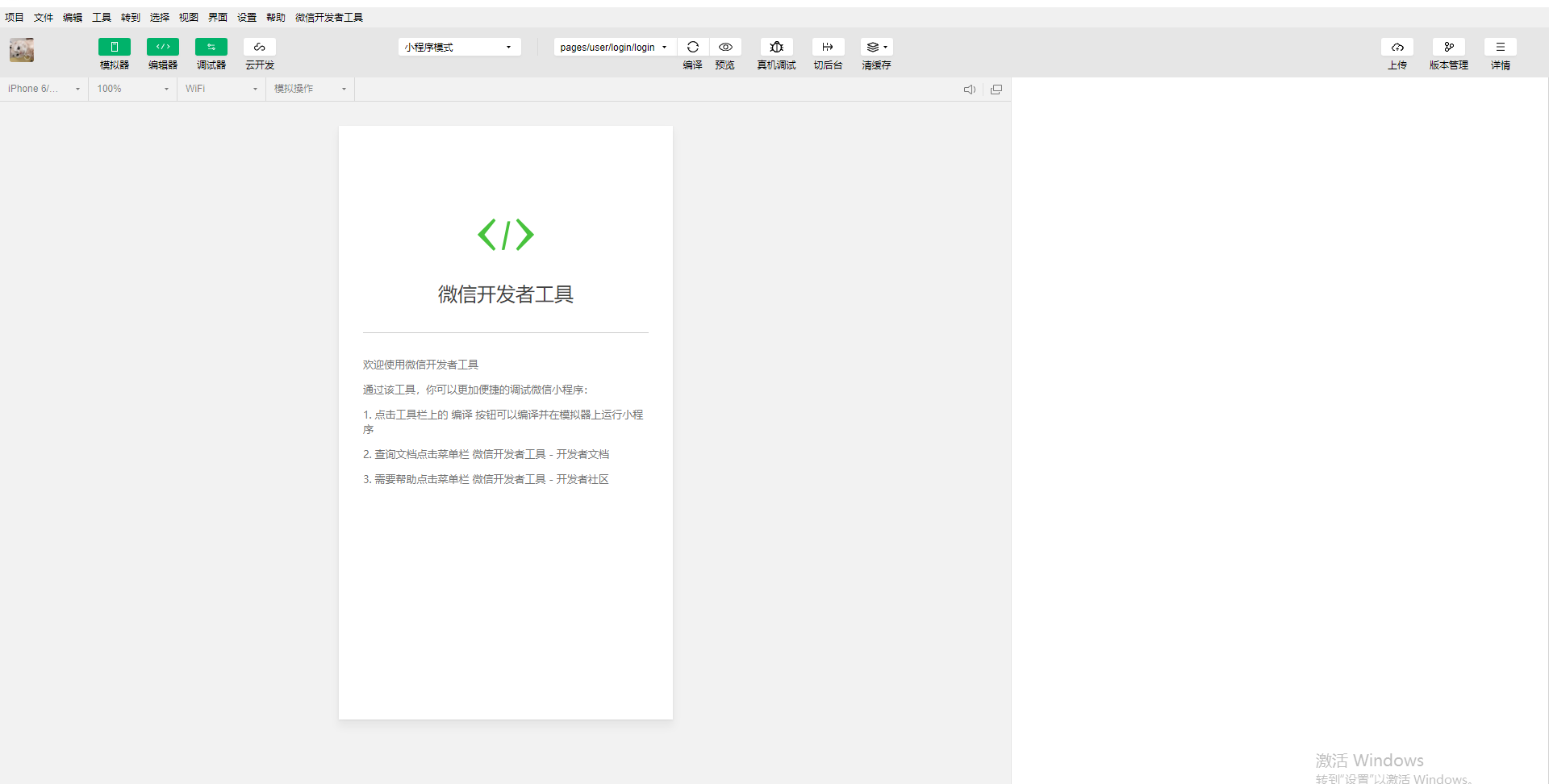Click step 1 text about 编译 button
Screen dimensions: 1549x784
(x=503, y=422)
